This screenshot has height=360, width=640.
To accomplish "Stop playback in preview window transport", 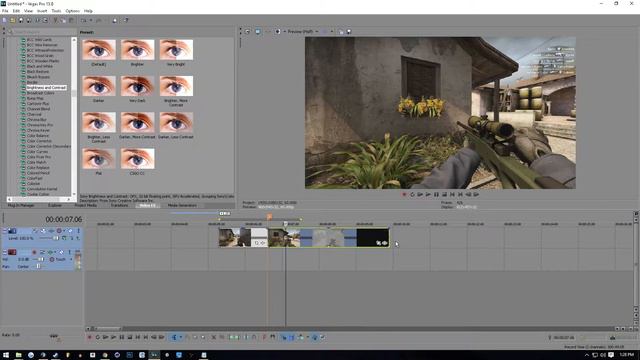I will 444,195.
